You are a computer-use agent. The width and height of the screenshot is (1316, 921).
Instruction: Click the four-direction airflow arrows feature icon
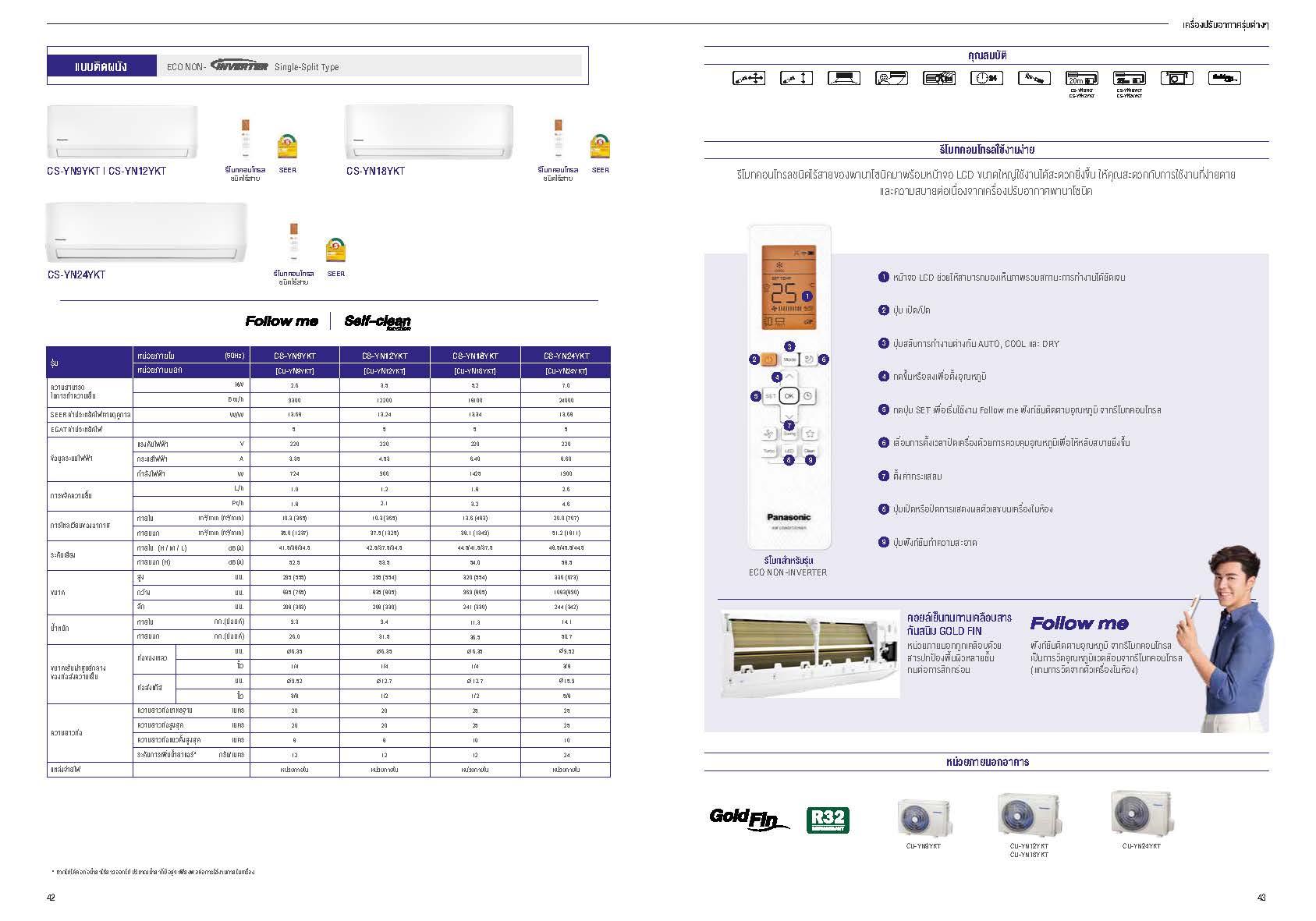click(749, 78)
